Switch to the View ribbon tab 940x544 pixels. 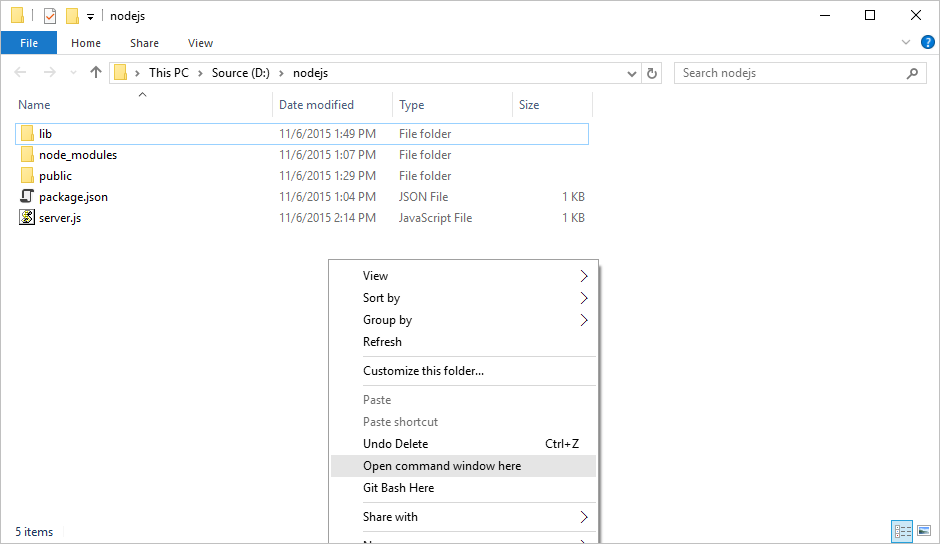coord(200,43)
